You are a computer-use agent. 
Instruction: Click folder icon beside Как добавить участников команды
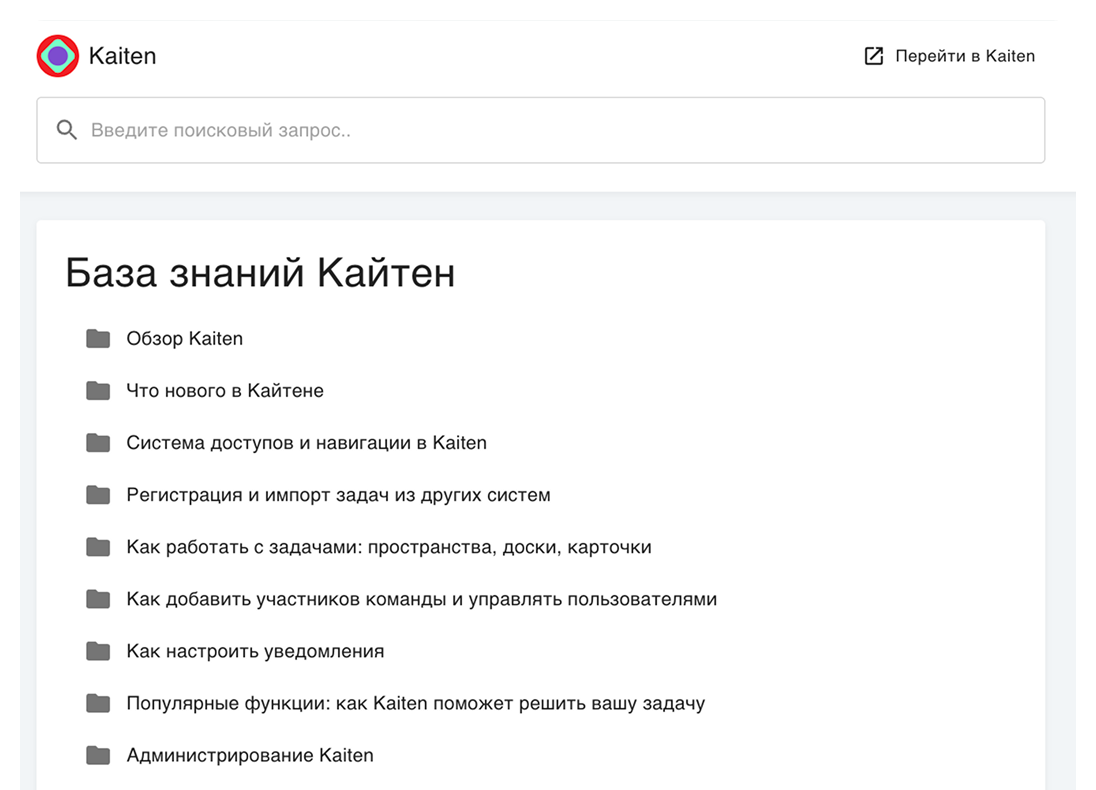(98, 599)
